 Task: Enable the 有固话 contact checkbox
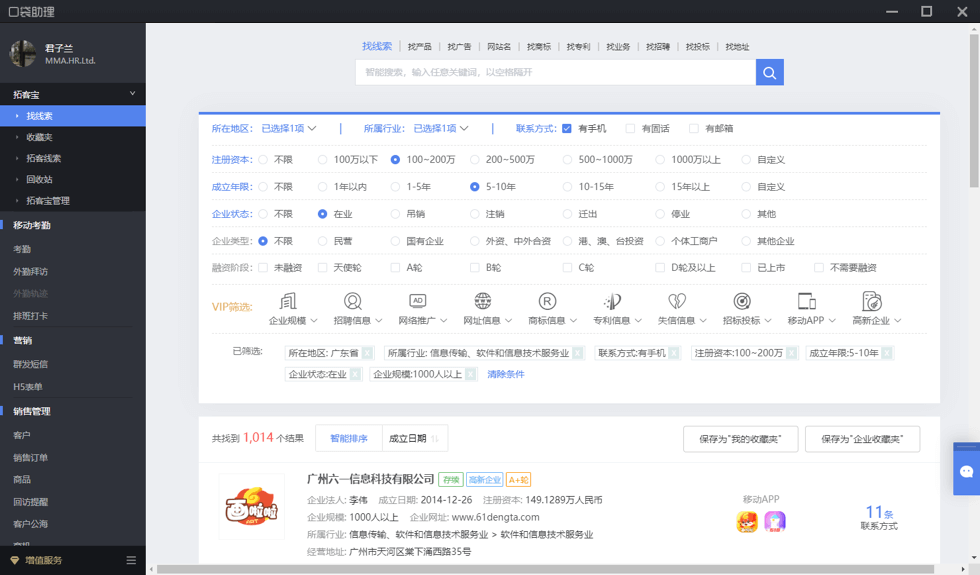click(x=630, y=129)
